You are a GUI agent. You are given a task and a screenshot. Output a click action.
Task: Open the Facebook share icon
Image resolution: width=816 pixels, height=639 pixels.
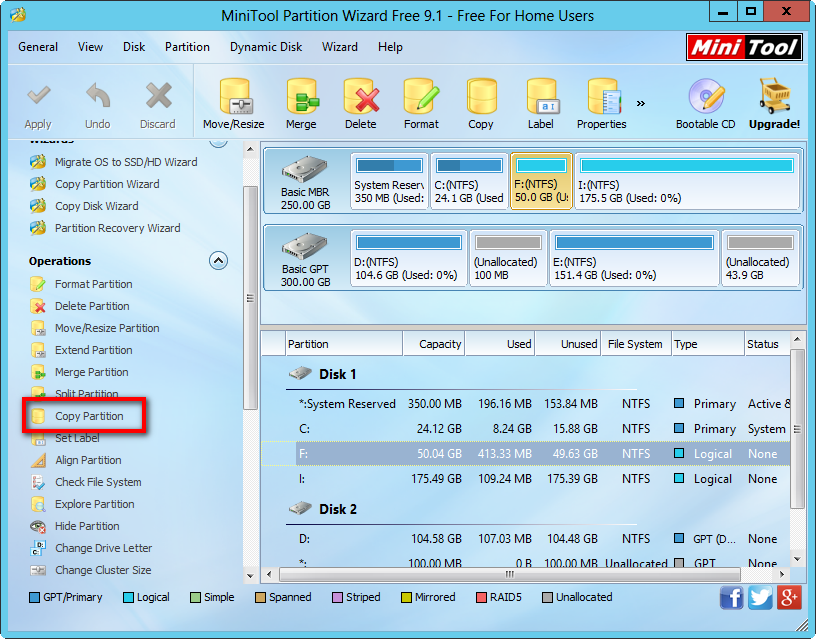pos(731,597)
